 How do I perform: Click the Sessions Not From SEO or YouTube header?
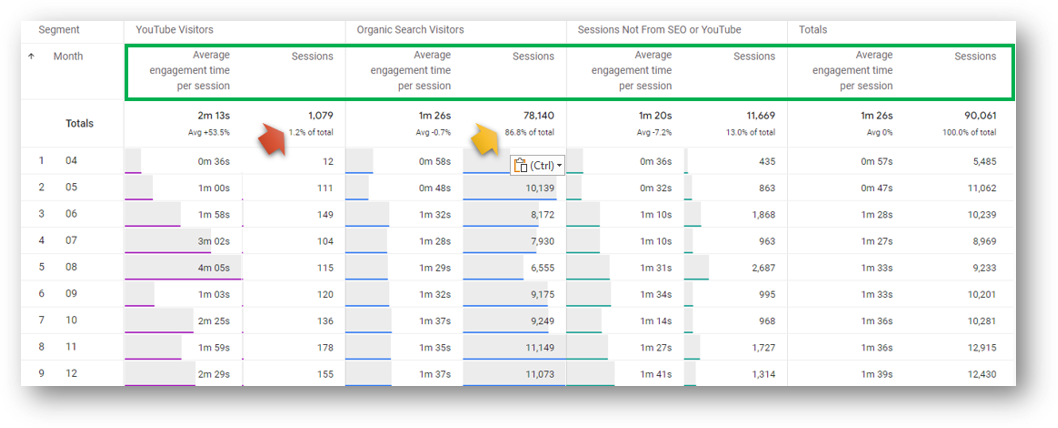659,30
